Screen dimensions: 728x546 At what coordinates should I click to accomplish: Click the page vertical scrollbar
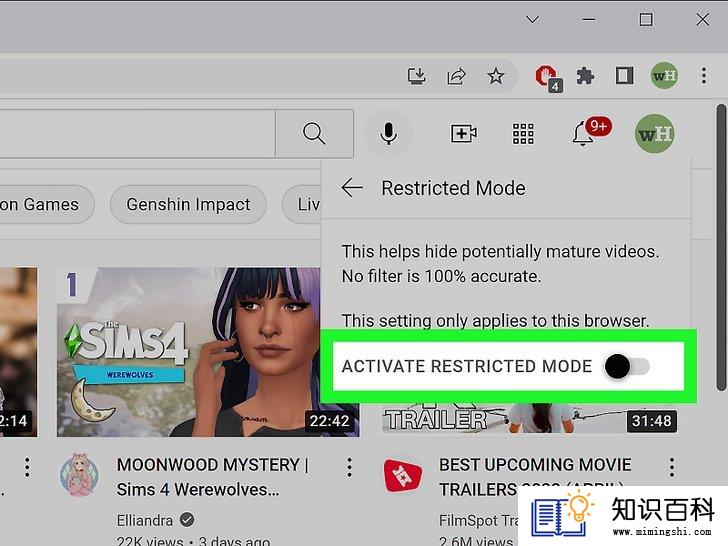coord(721,248)
